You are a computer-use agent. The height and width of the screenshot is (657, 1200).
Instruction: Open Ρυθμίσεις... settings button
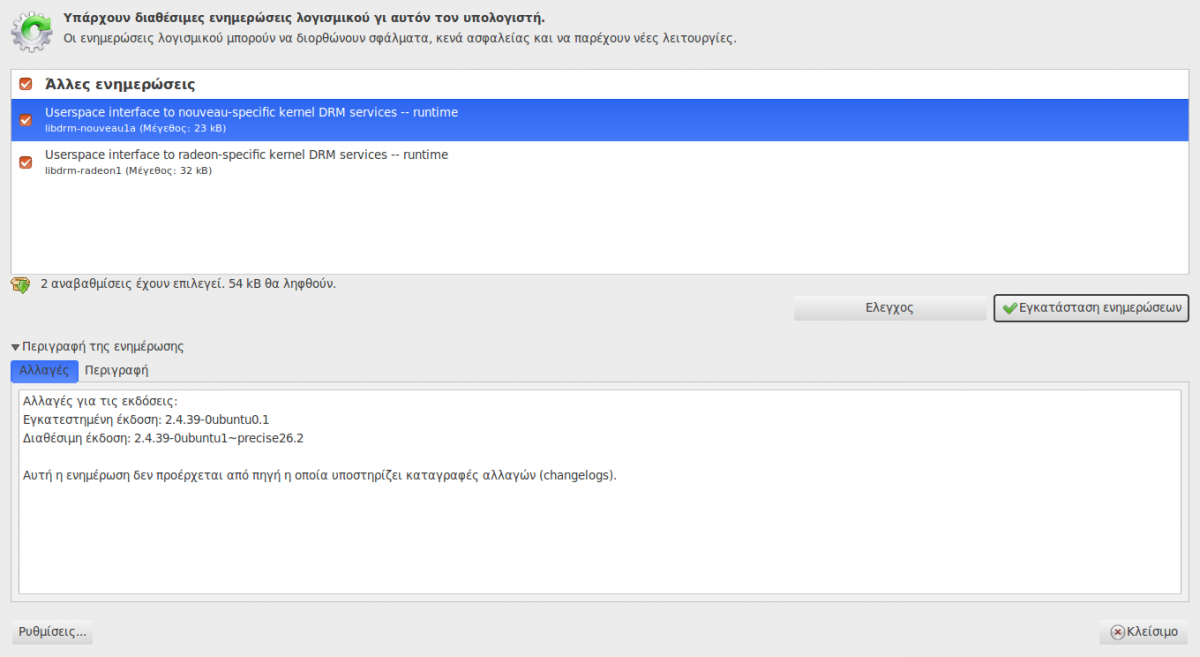(x=52, y=632)
